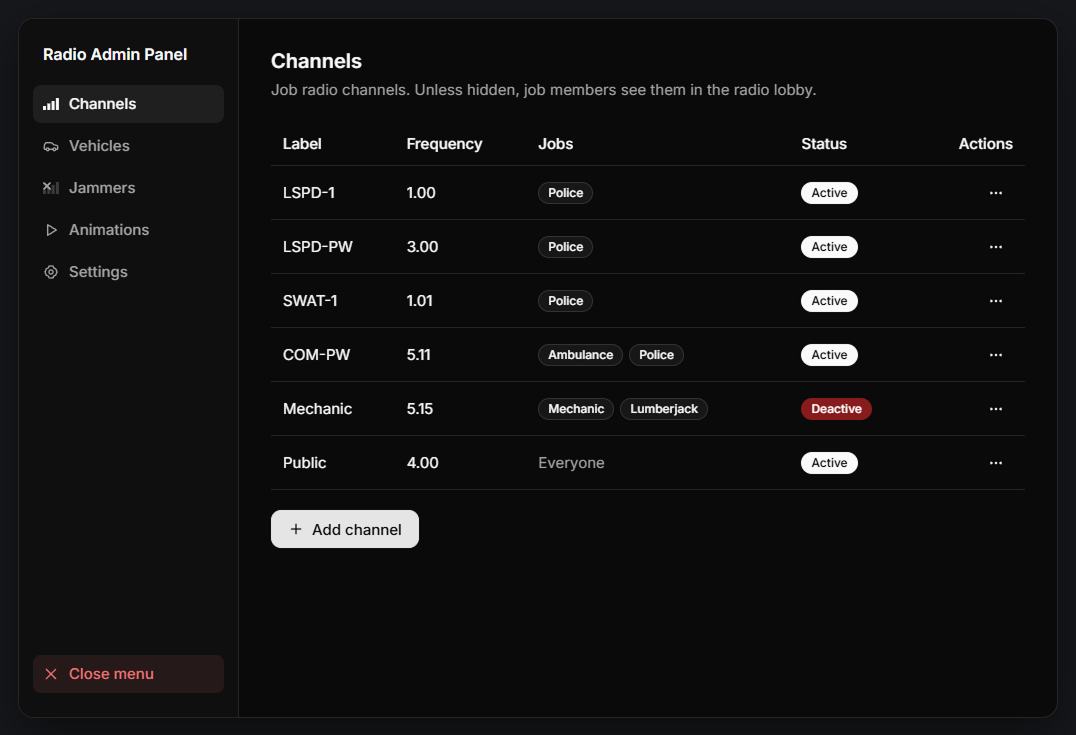Click the signal bars icon beside Channels
1076x735 pixels.
(x=51, y=104)
